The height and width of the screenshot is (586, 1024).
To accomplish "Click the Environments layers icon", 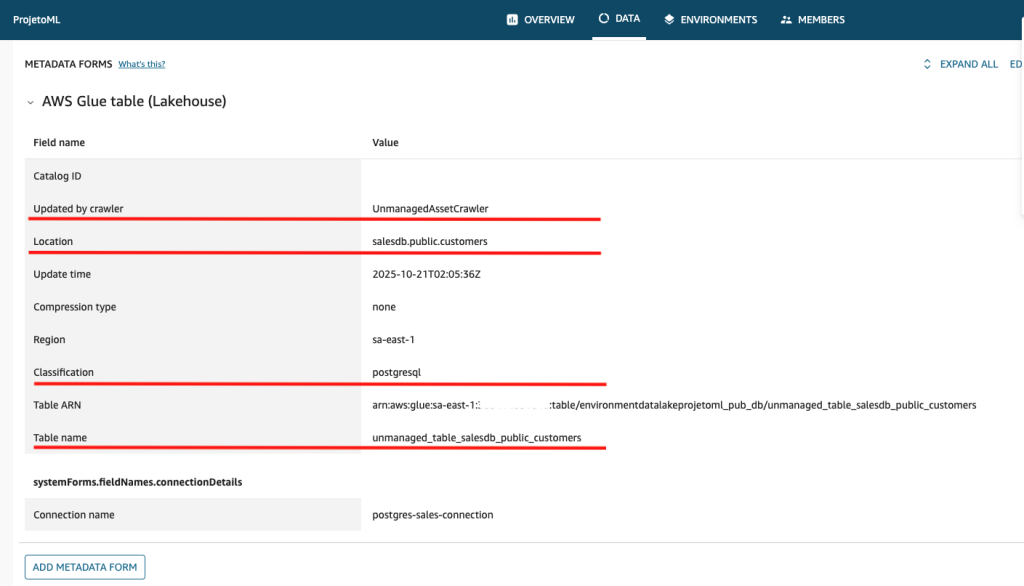I will 669,19.
